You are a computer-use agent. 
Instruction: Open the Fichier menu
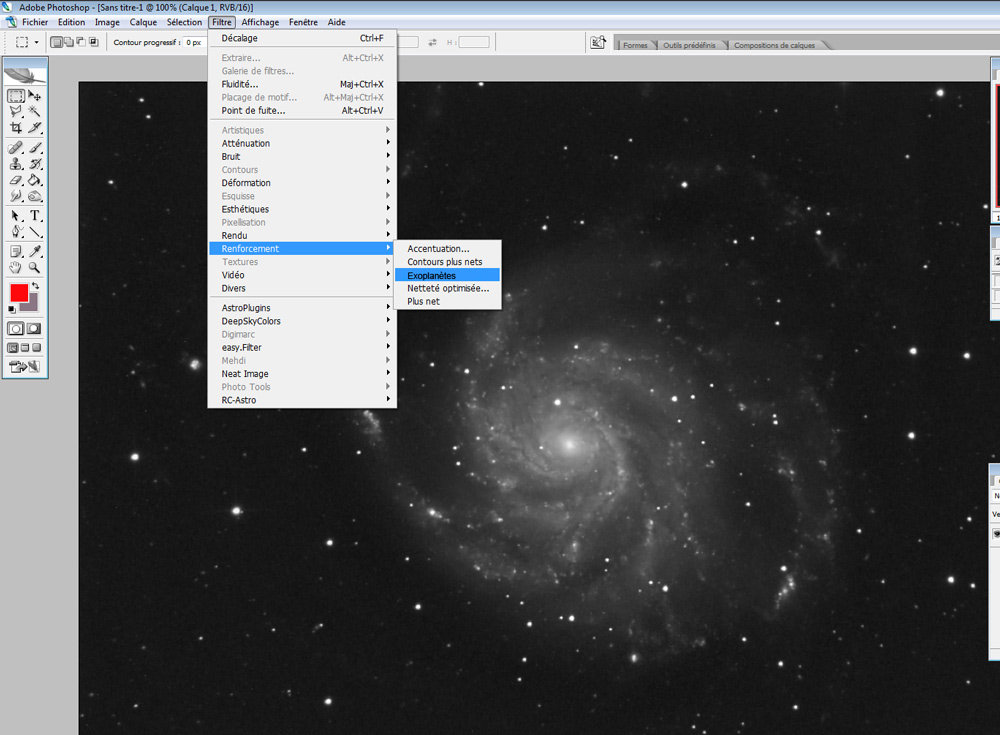pos(35,22)
